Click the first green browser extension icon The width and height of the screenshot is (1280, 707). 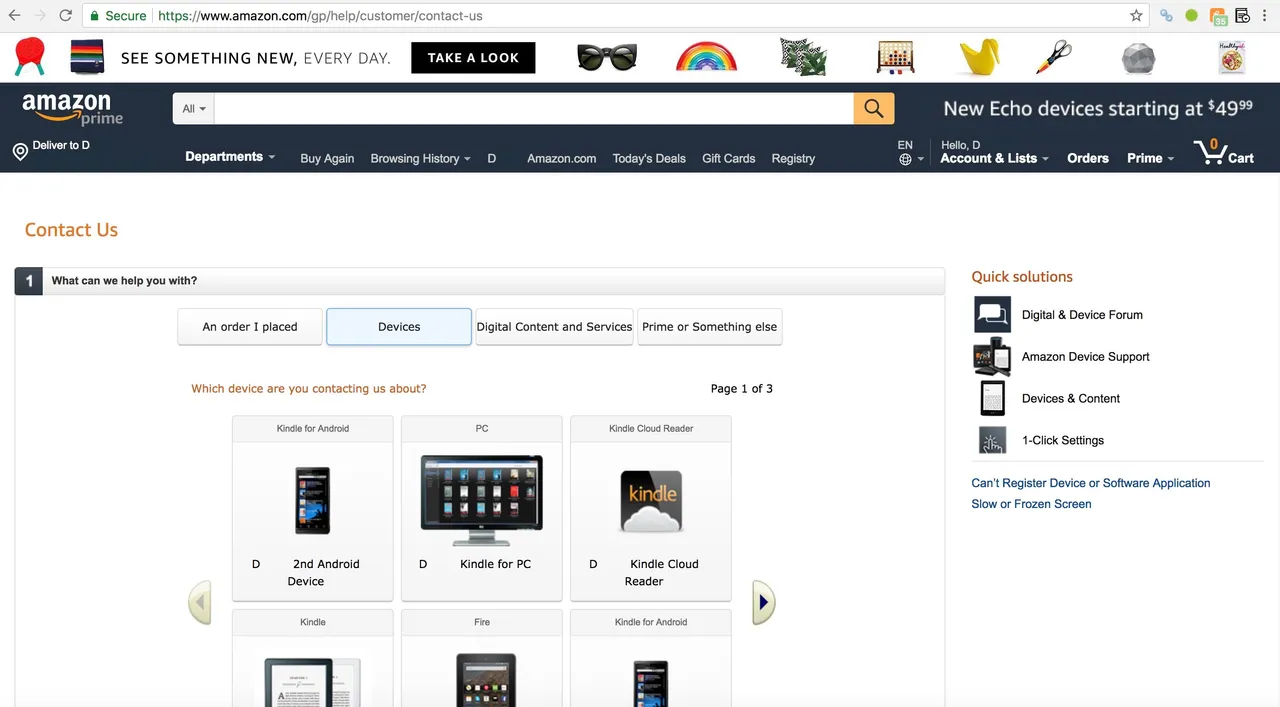tap(1191, 16)
